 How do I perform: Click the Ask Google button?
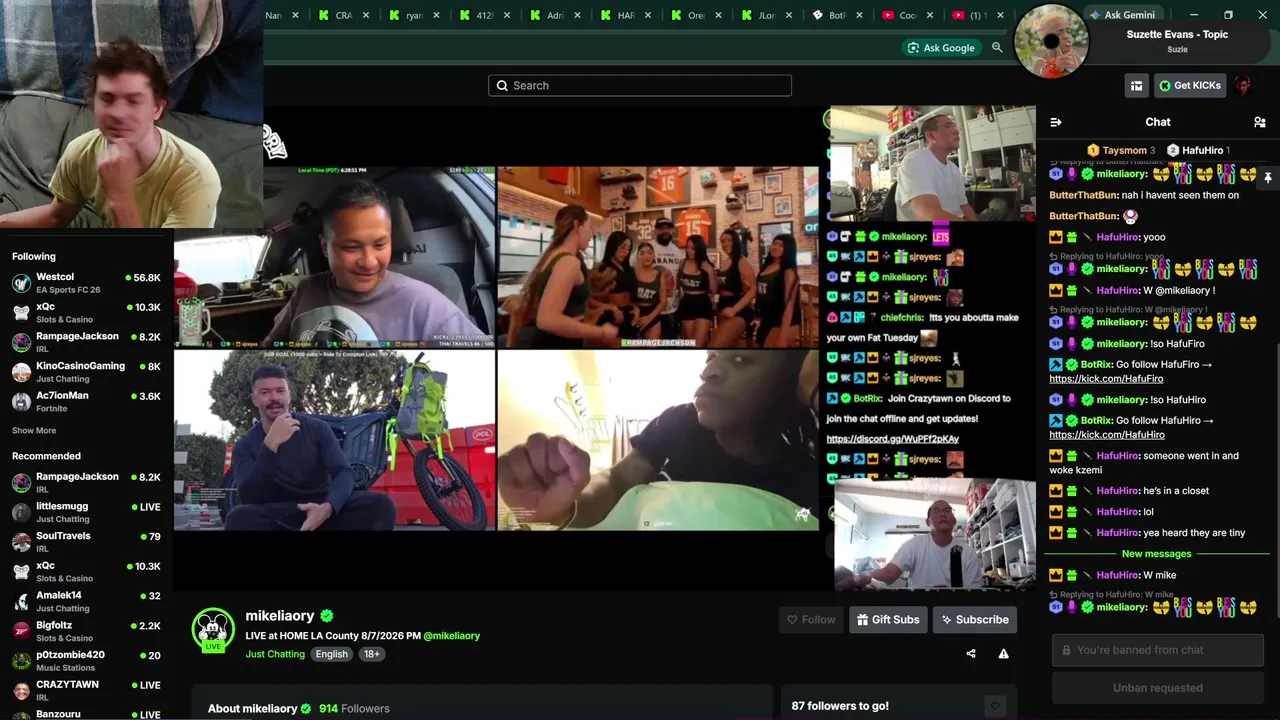coord(940,48)
